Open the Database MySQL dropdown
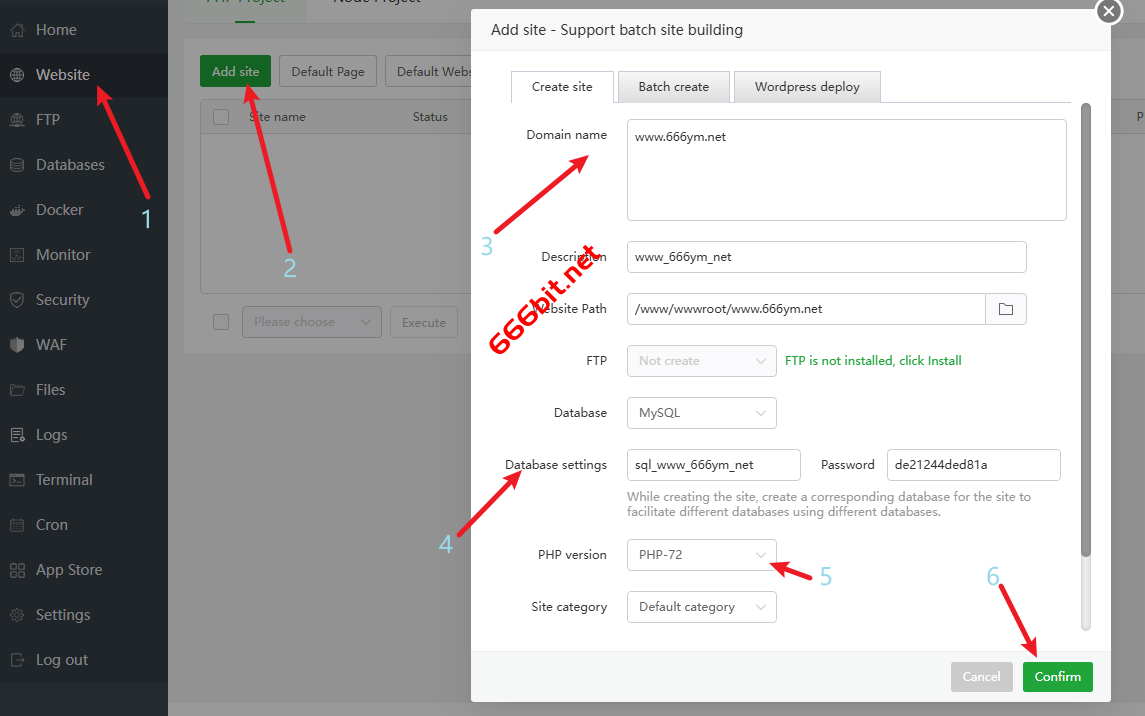The width and height of the screenshot is (1145, 716). click(701, 413)
